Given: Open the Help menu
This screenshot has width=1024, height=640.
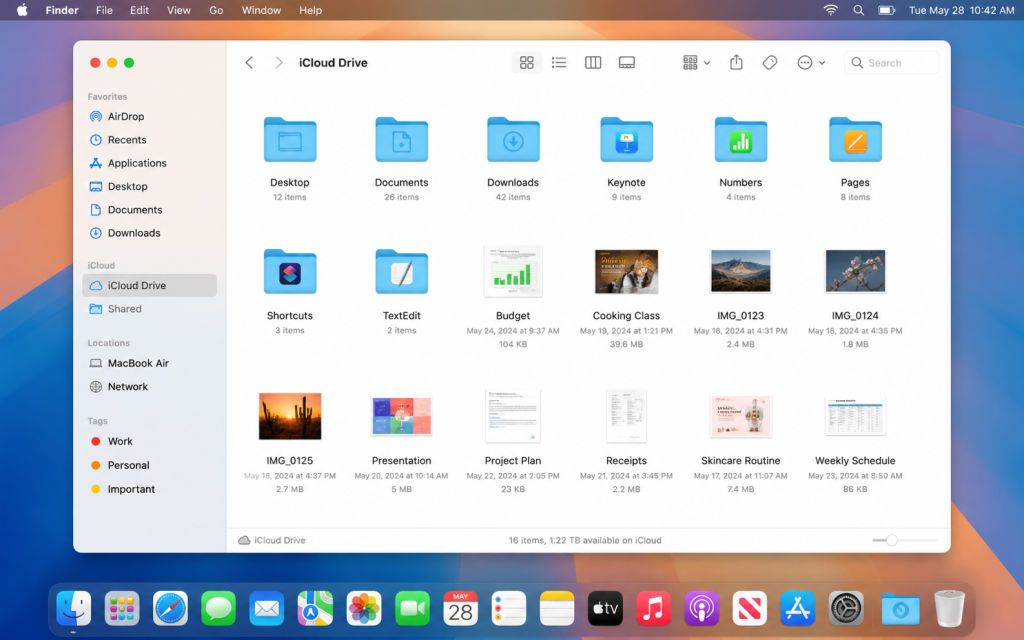Looking at the screenshot, I should point(310,10).
